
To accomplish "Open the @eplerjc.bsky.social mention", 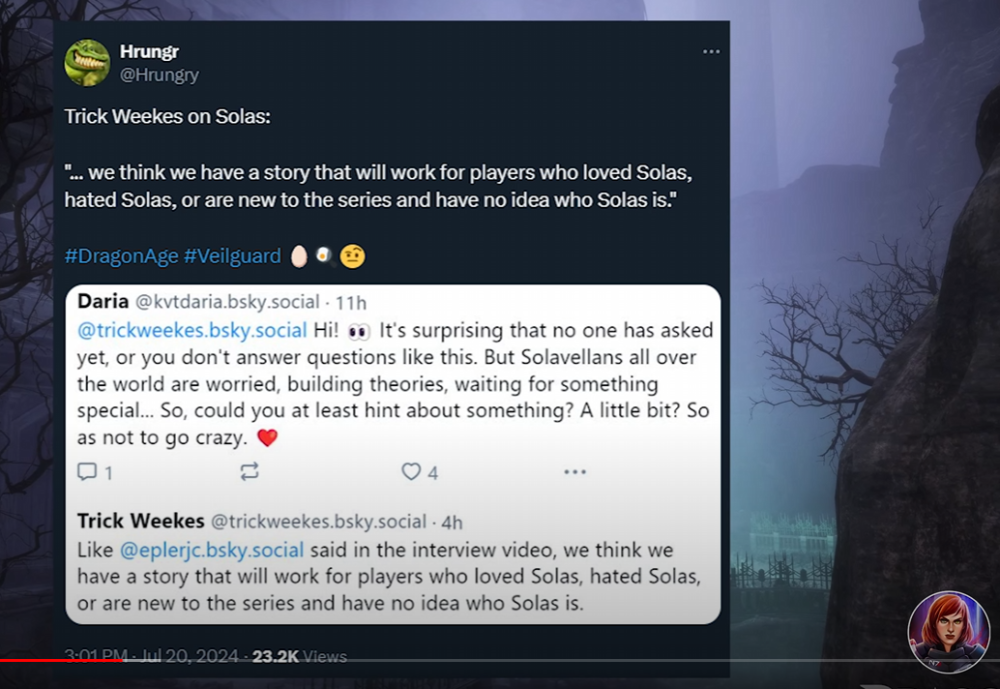I will [x=212, y=550].
